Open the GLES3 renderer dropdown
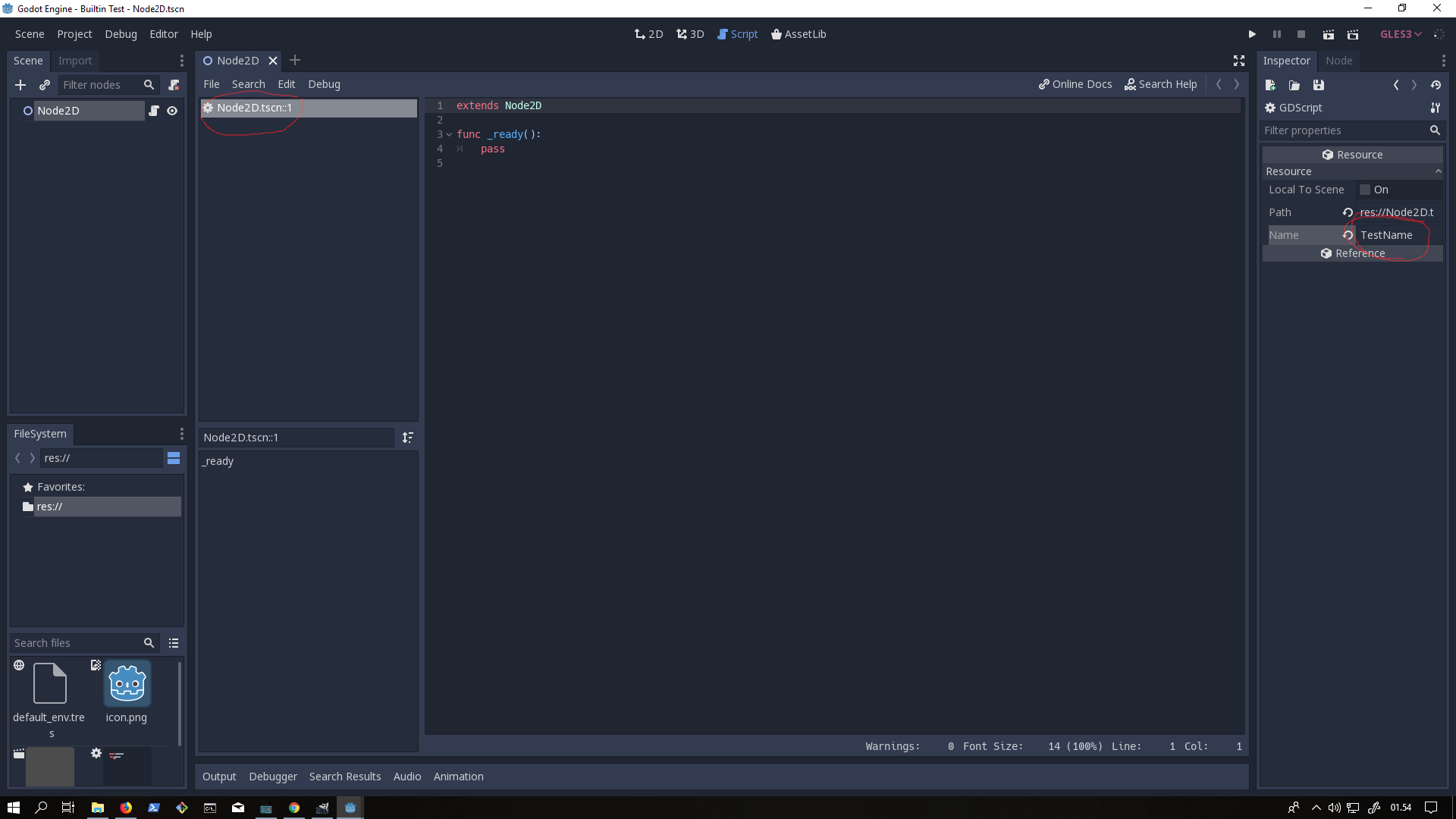This screenshot has width=1456, height=819. point(1399,34)
